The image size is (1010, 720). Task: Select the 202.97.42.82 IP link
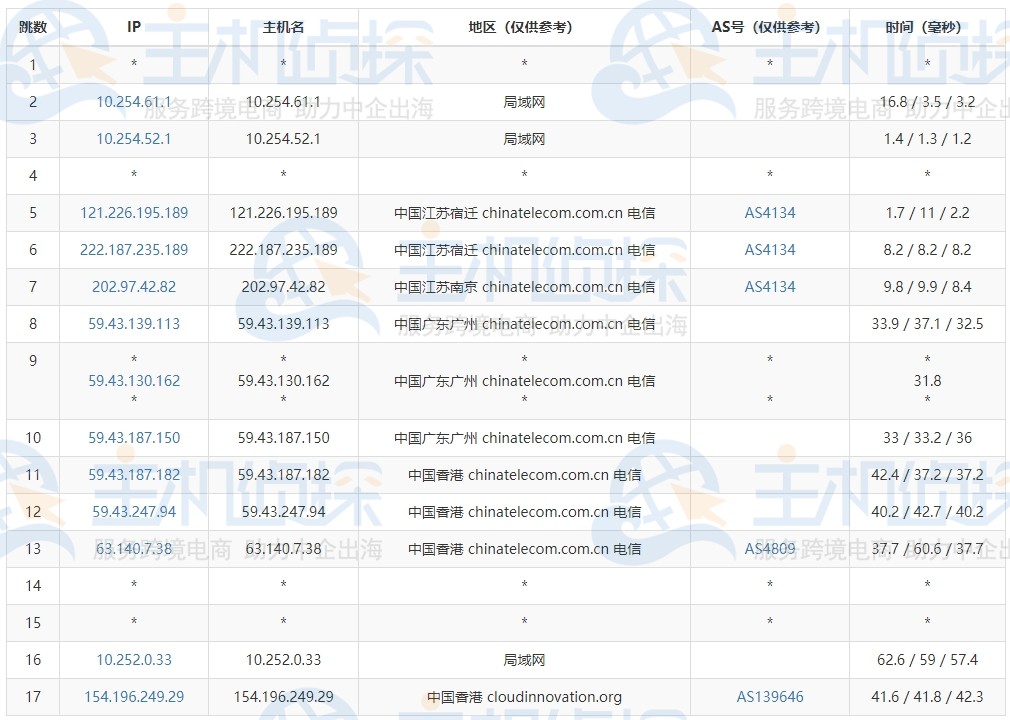point(134,287)
